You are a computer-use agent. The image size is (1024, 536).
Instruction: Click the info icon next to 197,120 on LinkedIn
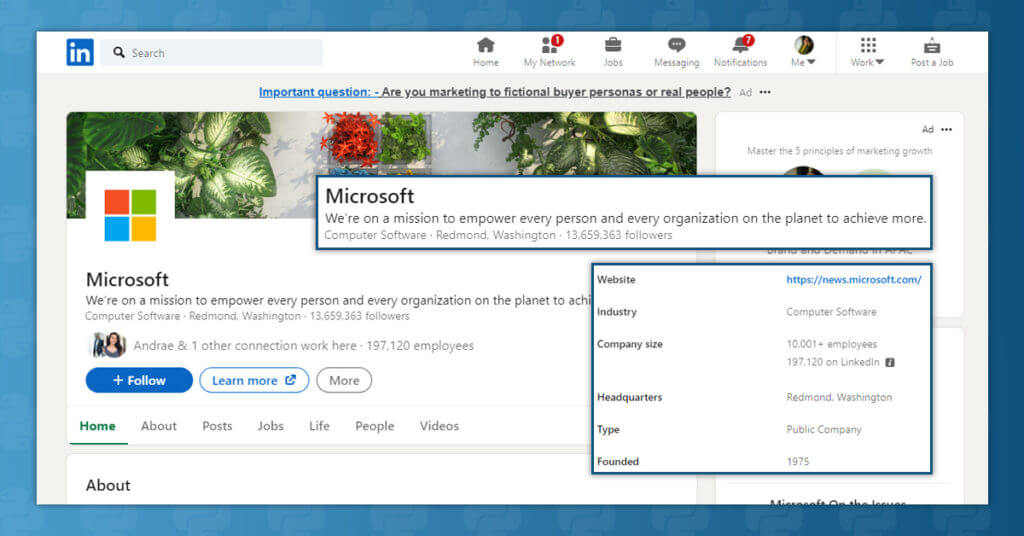[889, 362]
